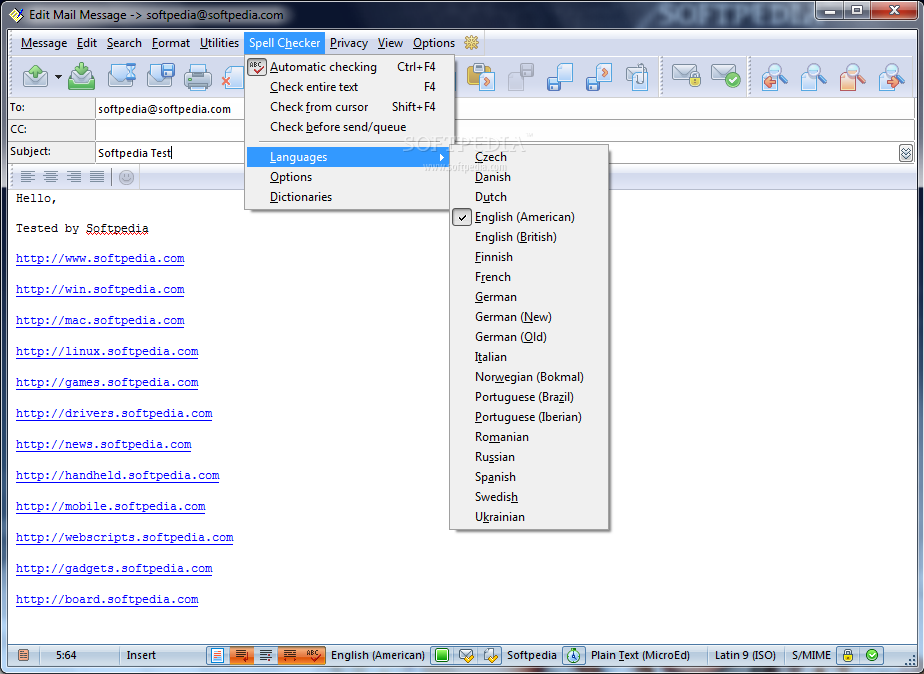The height and width of the screenshot is (674, 924).
Task: Click the smiley face icon
Action: pos(126,177)
